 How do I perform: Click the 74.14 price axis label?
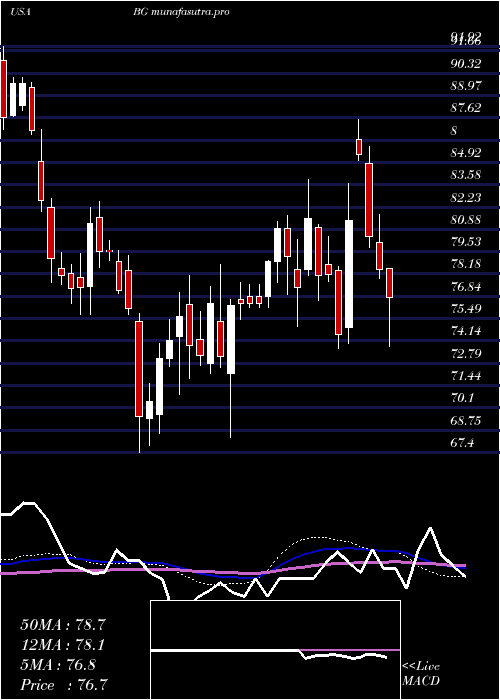[466, 331]
